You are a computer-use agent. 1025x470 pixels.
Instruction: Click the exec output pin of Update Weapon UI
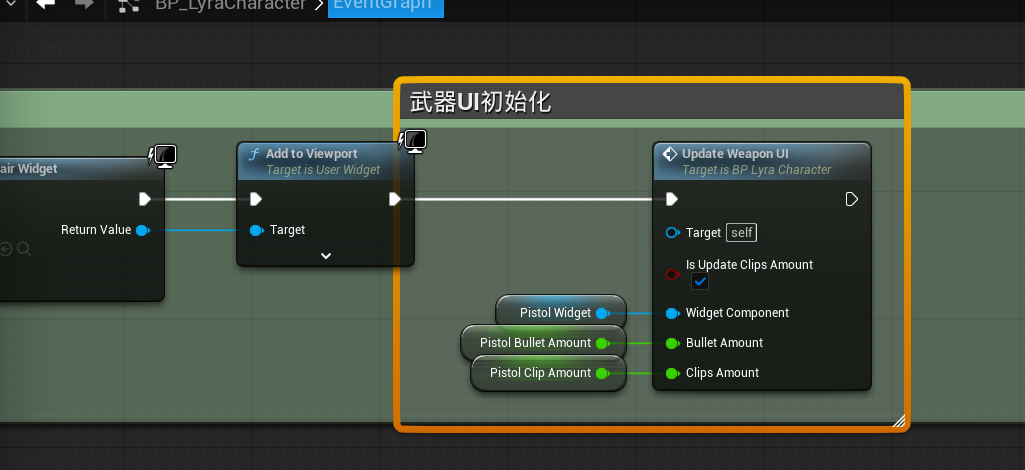(x=852, y=199)
